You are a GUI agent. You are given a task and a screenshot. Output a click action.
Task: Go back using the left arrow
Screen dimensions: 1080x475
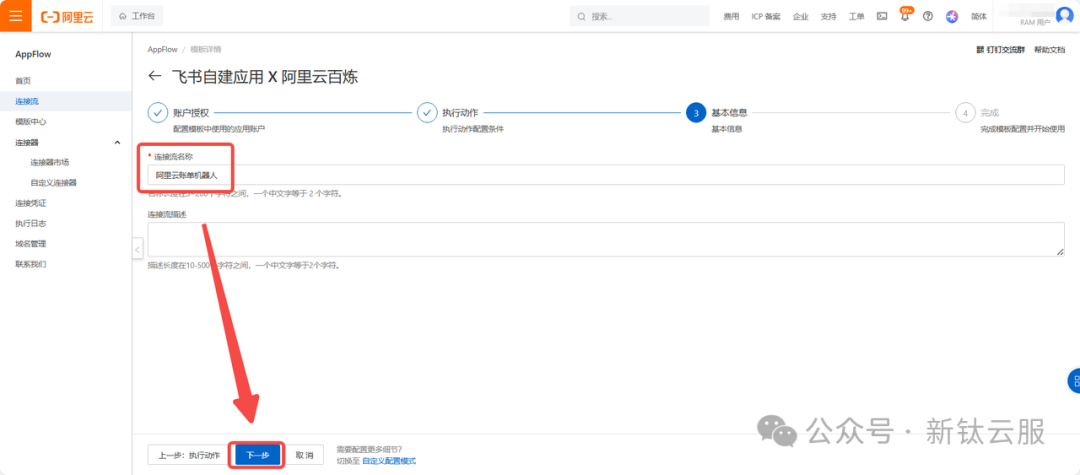tap(155, 76)
